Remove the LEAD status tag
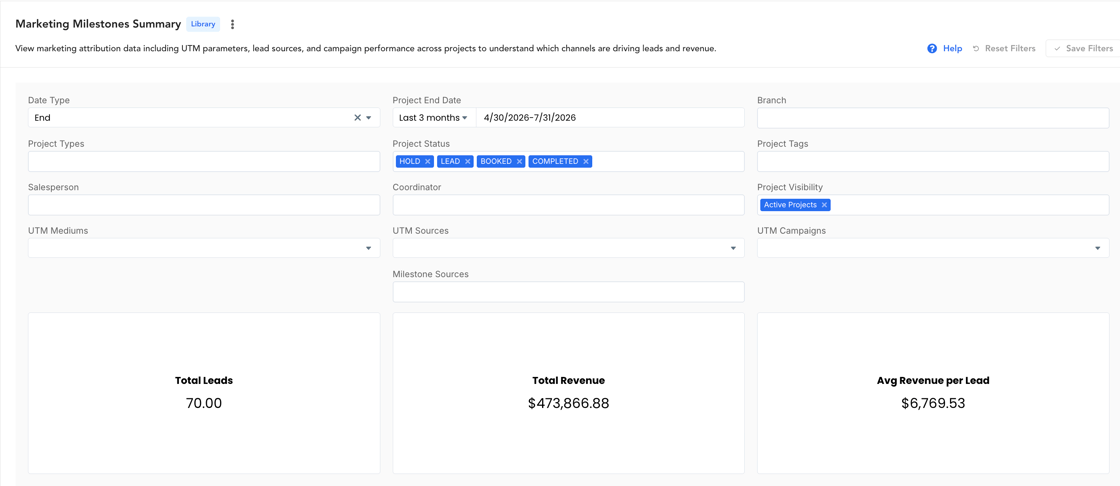 click(x=468, y=162)
